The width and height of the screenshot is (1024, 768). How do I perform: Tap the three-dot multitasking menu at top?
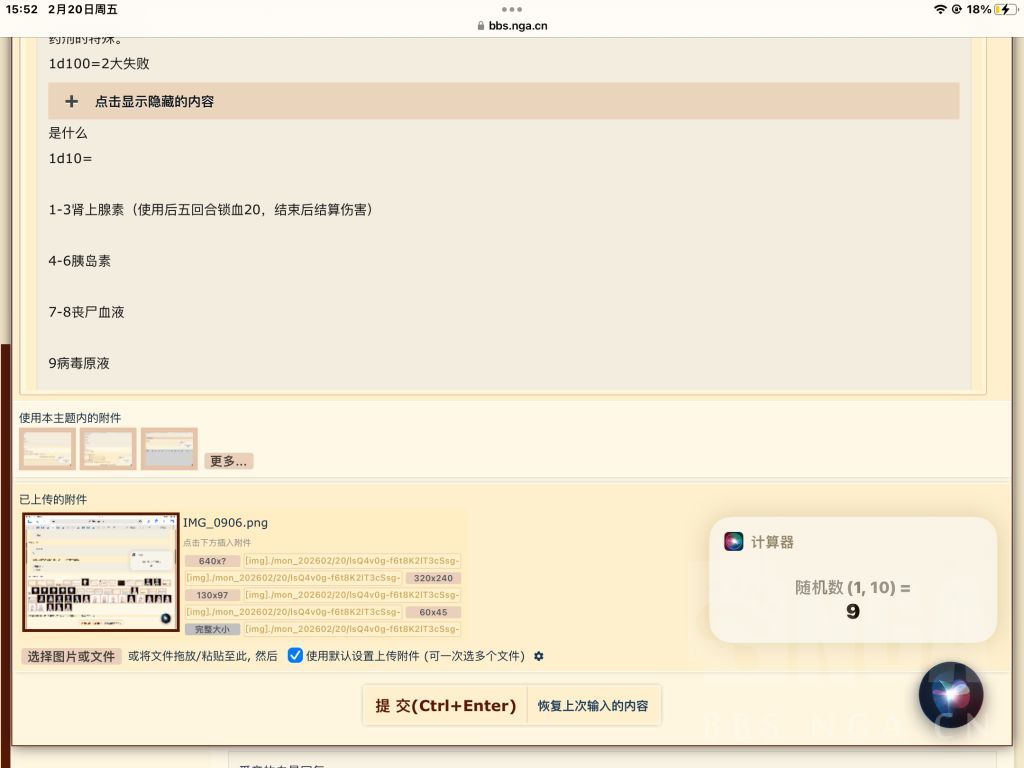pos(511,9)
